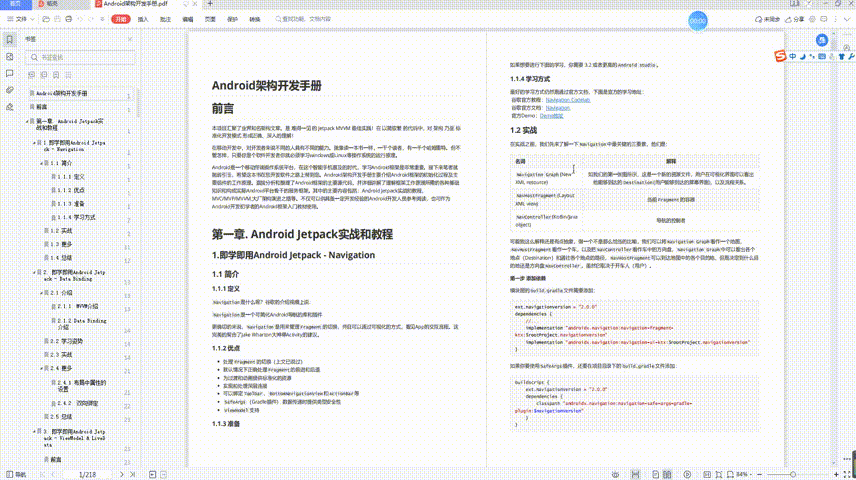This screenshot has width=856, height=480.
Task: Collapse the 第一章 Android Jetpack bookmark node
Action: (x=27, y=121)
